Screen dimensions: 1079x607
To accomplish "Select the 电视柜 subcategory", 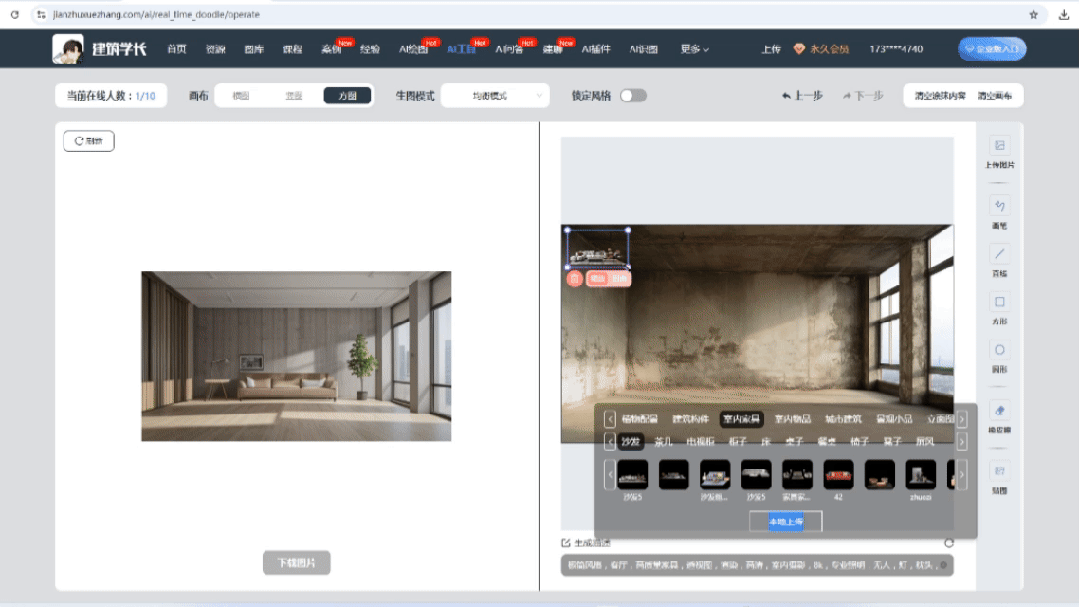I will (x=700, y=441).
